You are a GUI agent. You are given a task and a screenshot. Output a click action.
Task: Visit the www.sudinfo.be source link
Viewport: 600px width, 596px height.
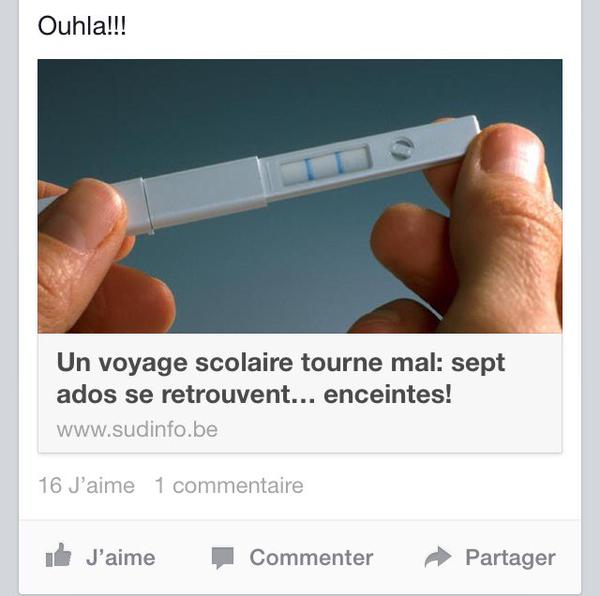point(137,429)
